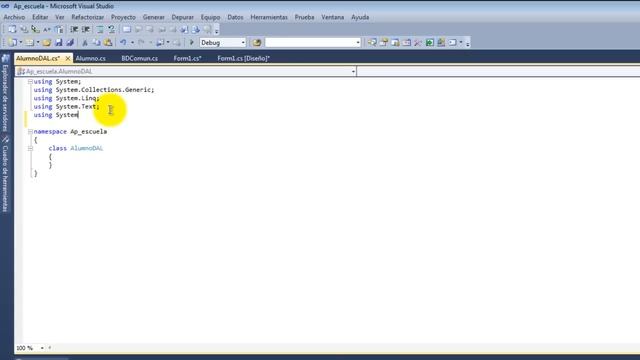Click the Increase Indent toolbar icon
This screenshot has width=640, height=360.
(x=86, y=29)
